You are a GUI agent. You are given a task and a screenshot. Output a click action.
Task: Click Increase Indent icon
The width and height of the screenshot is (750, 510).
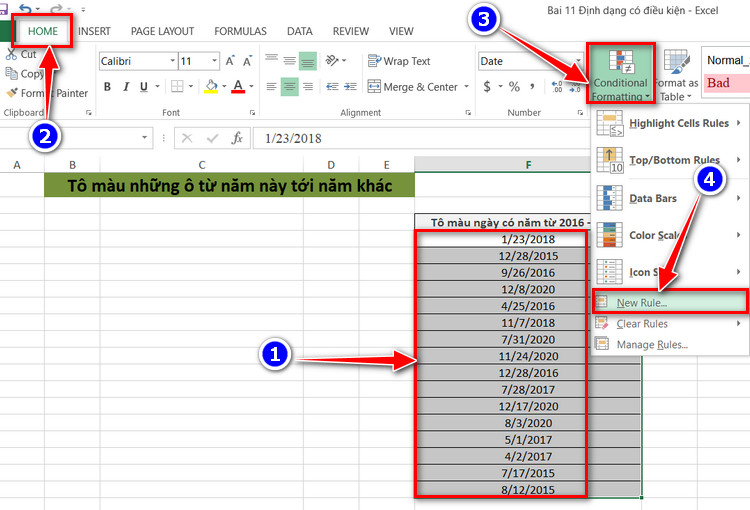pos(350,87)
